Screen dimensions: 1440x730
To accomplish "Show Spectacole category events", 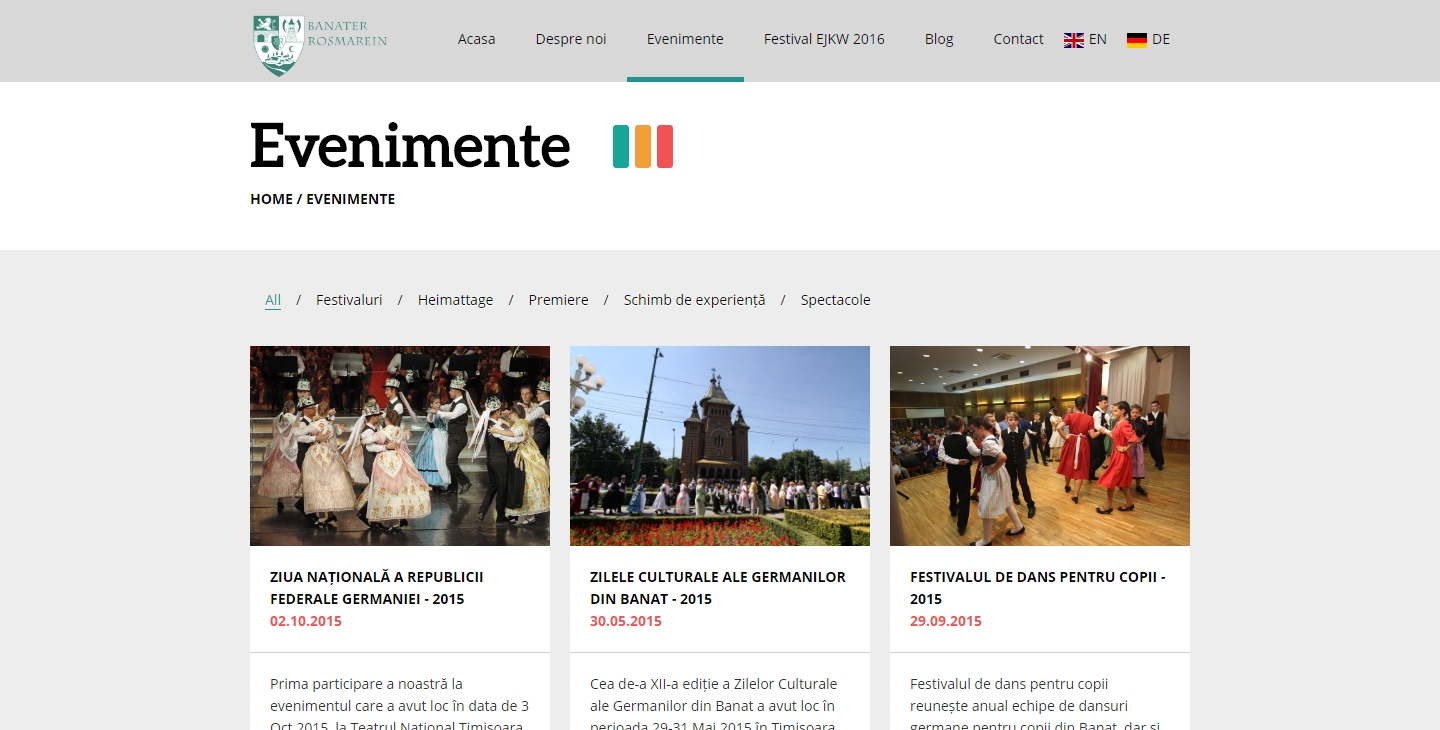I will click(x=835, y=300).
